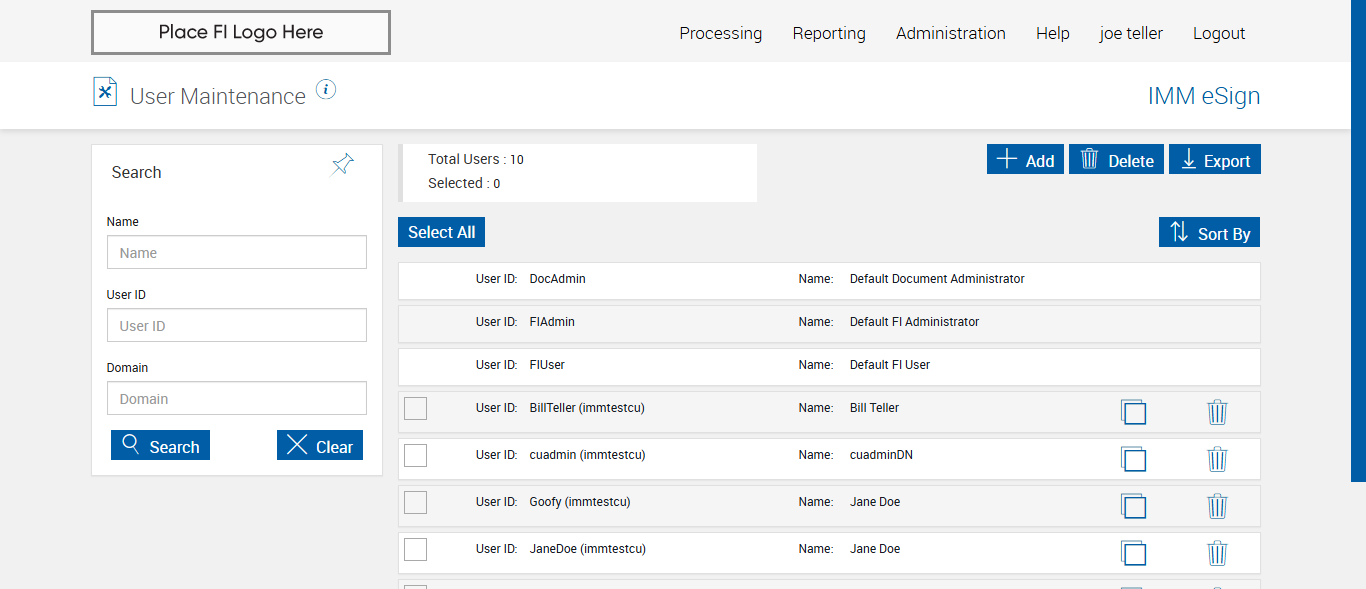The image size is (1366, 589).
Task: Open the Reporting menu
Action: (x=829, y=33)
